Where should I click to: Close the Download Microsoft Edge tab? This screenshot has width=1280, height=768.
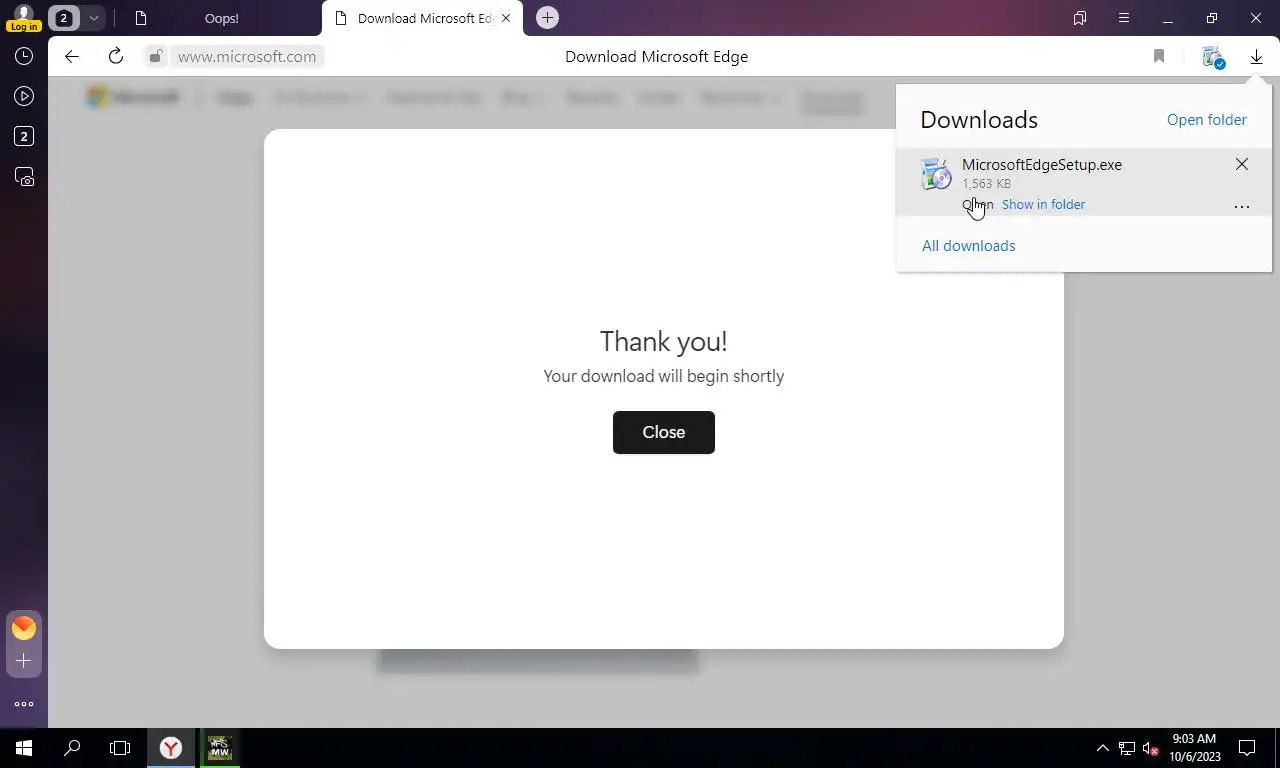[506, 18]
